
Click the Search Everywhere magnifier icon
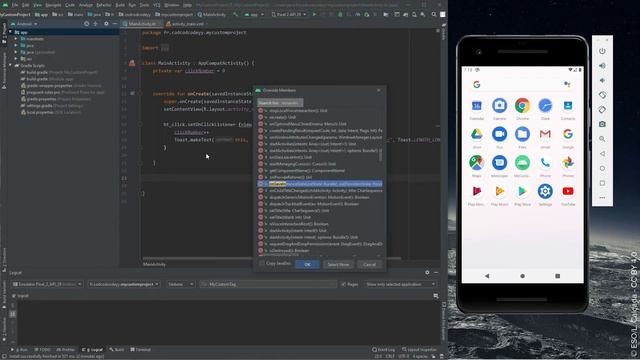pyautogui.click(x=433, y=14)
